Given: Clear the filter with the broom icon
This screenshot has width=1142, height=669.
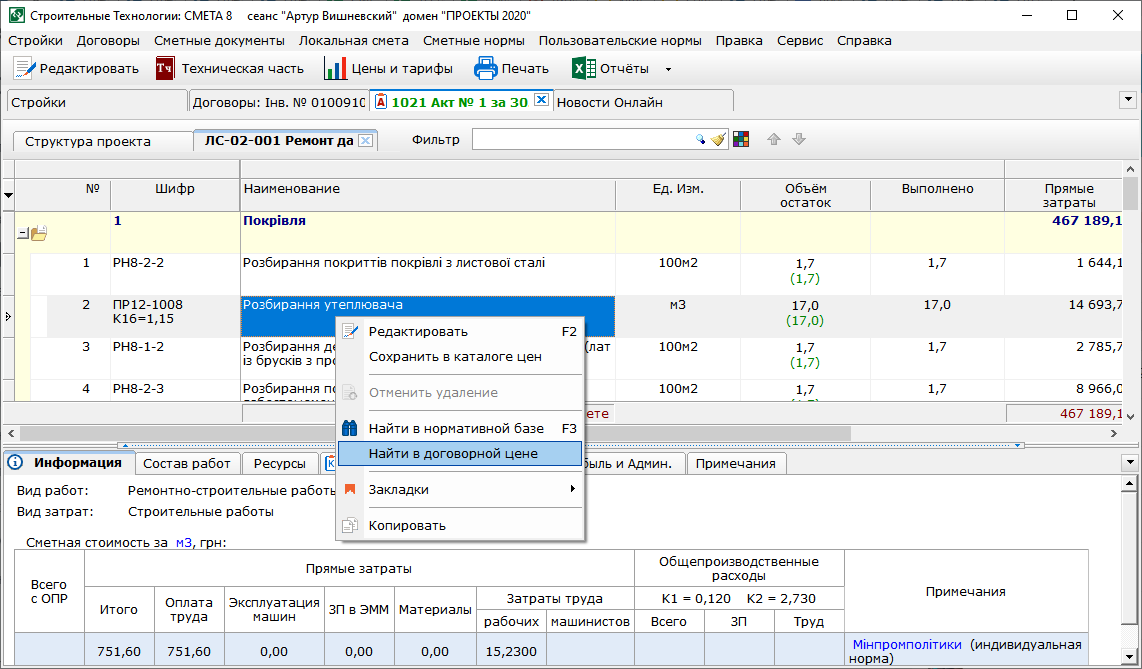Looking at the screenshot, I should 718,140.
